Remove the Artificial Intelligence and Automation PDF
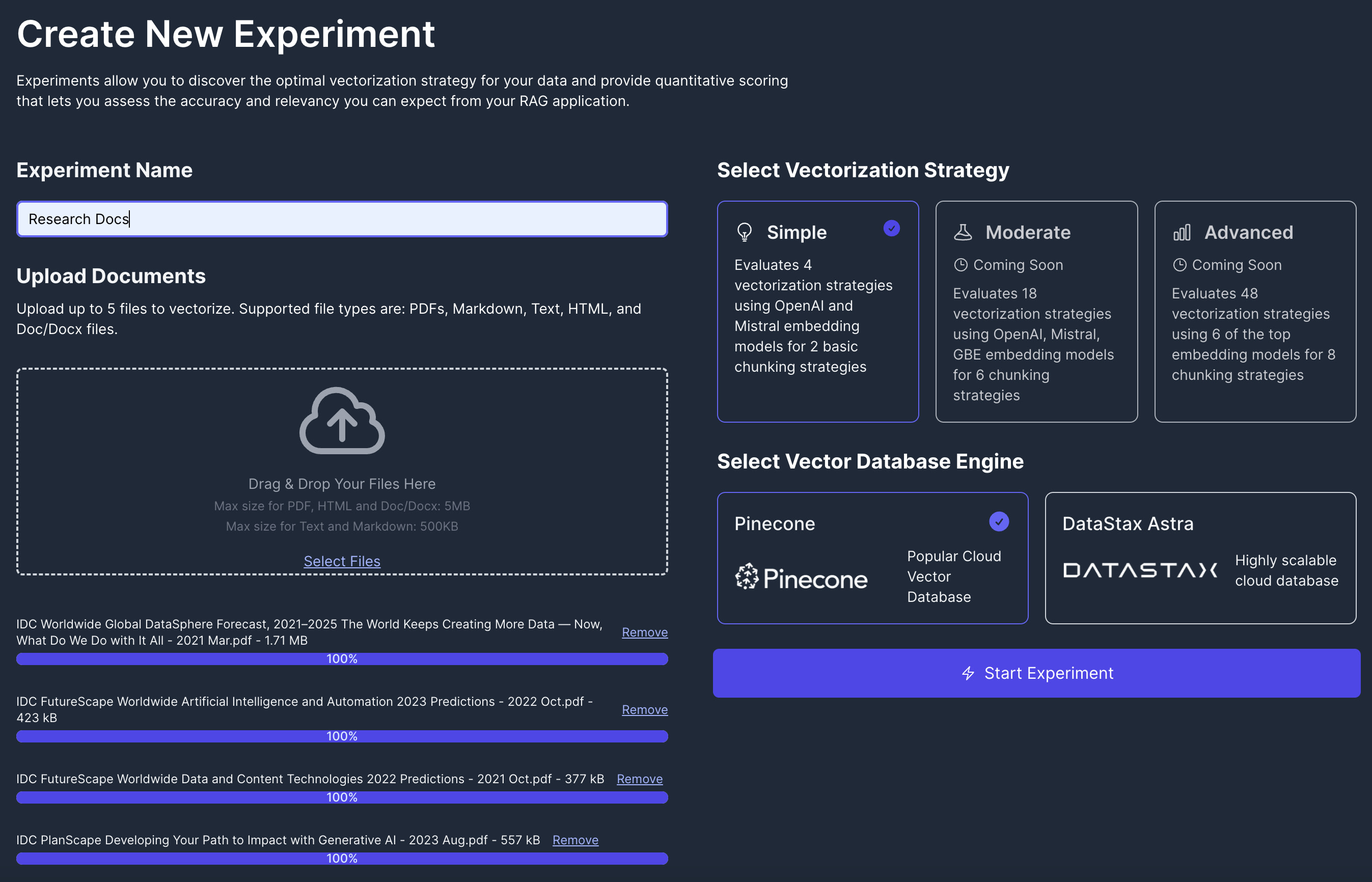Image resolution: width=1372 pixels, height=882 pixels. pyautogui.click(x=644, y=709)
